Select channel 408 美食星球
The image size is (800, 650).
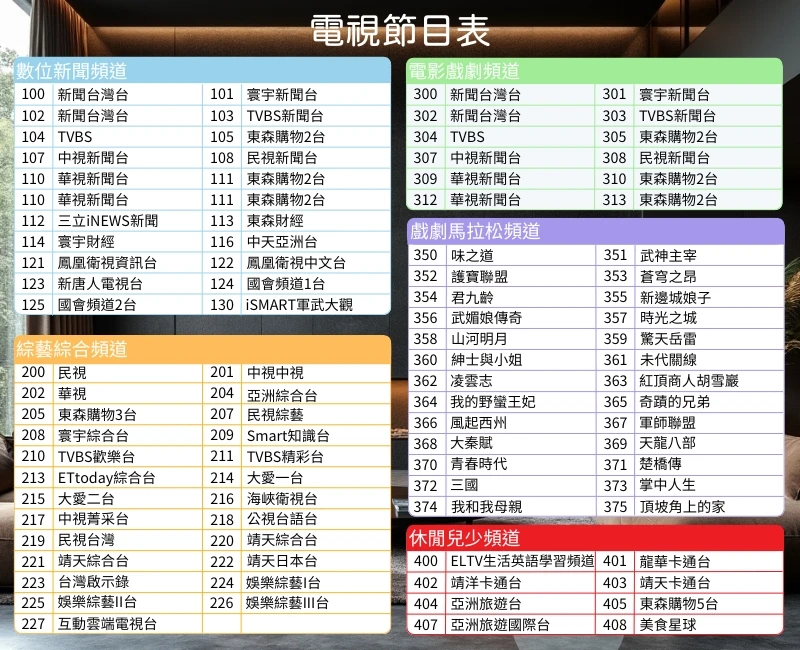pyautogui.click(x=668, y=625)
